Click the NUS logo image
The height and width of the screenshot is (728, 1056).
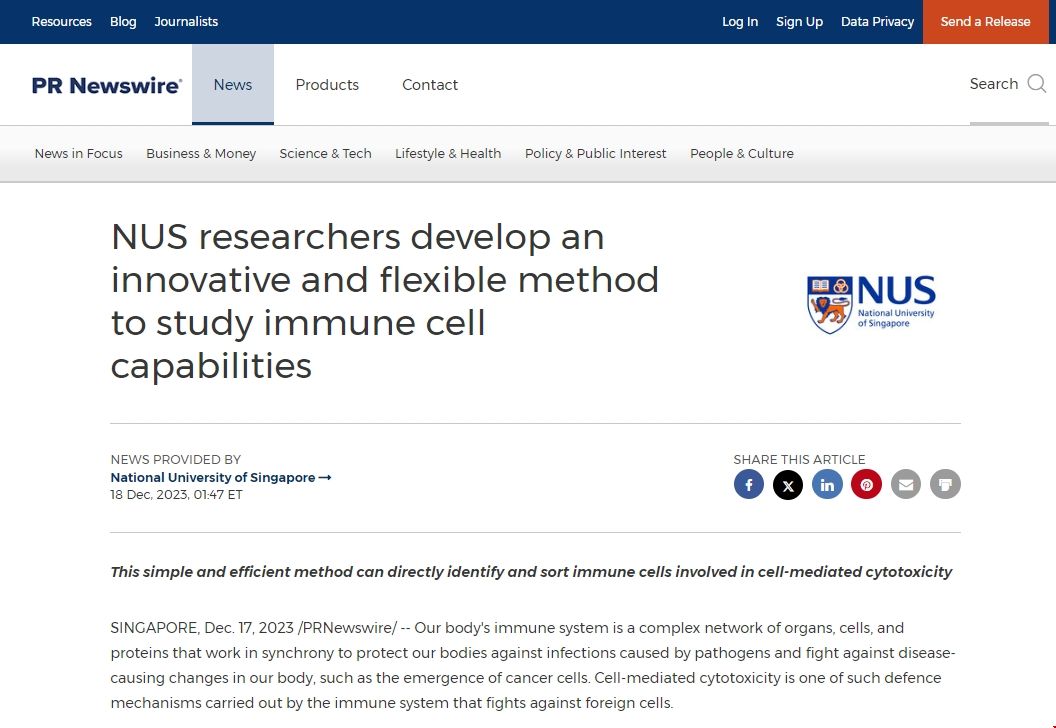tap(871, 304)
